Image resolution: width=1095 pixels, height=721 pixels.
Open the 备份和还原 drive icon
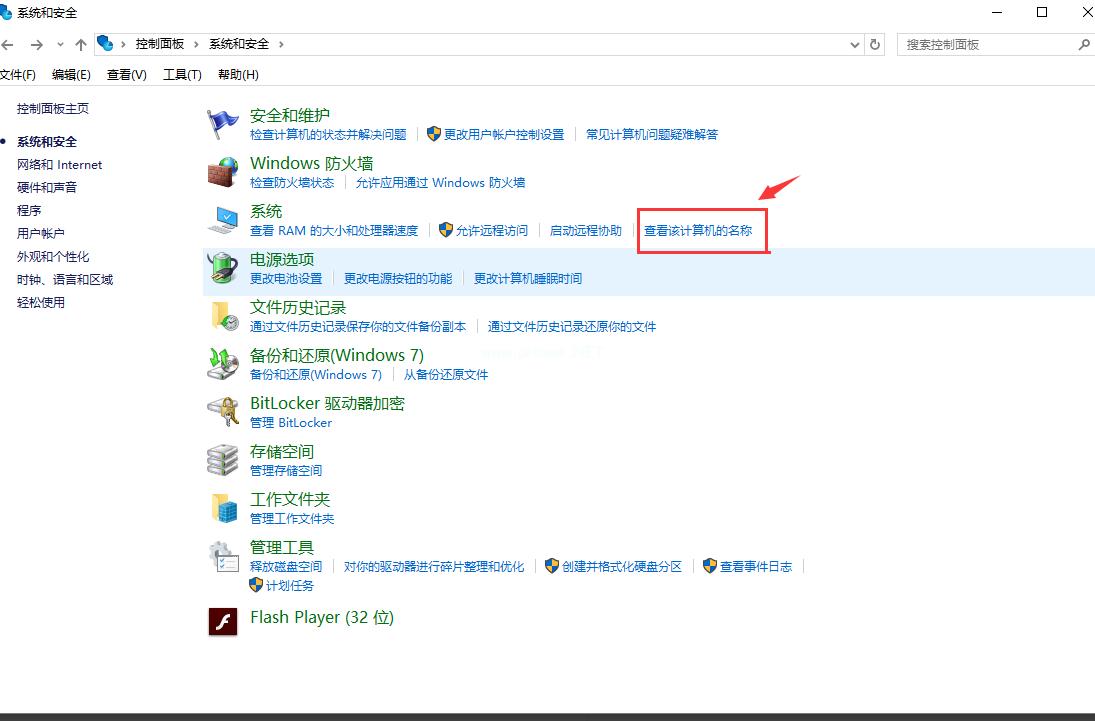click(x=223, y=364)
